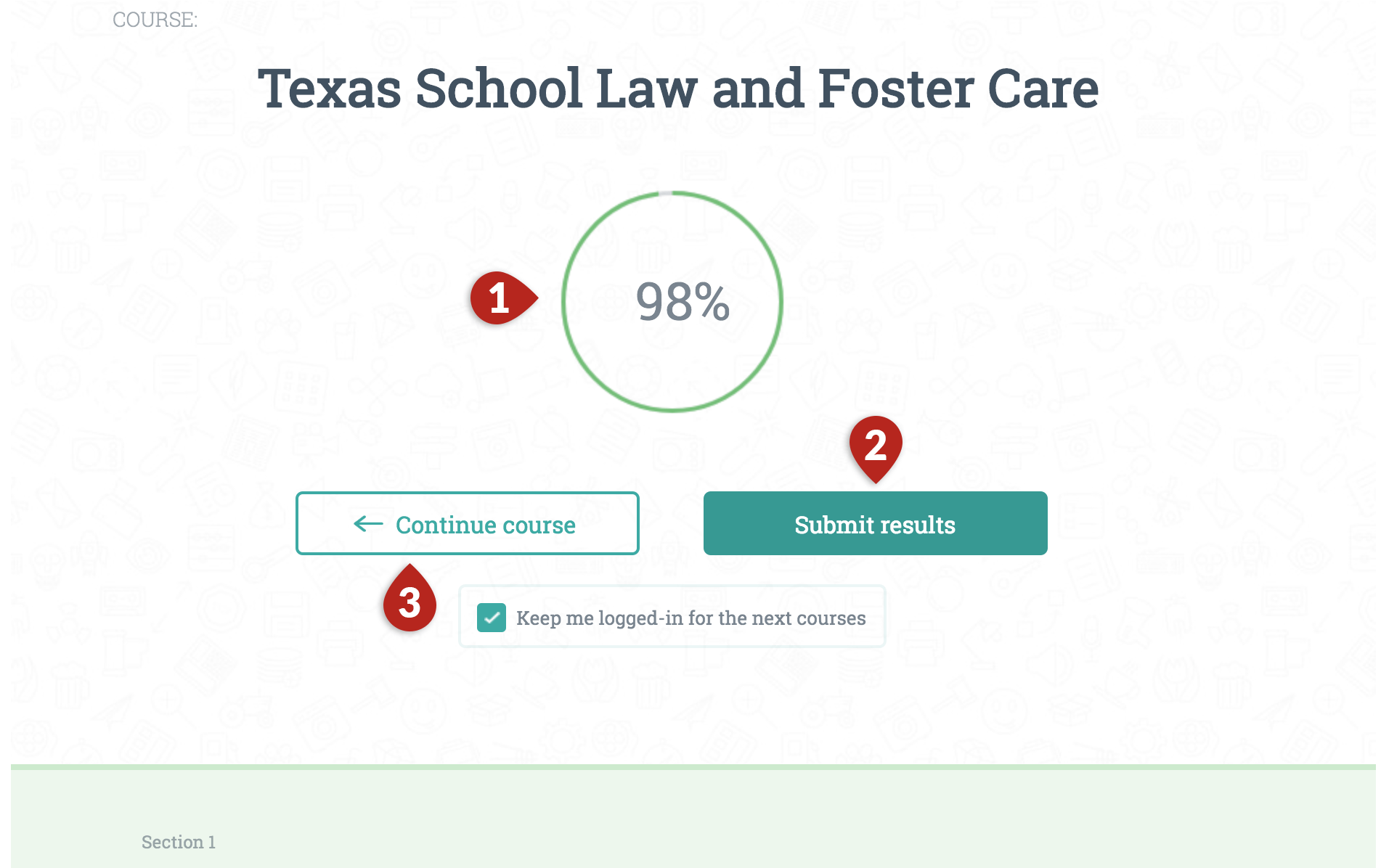Open Section 1 in the panel below
The width and height of the screenshot is (1381, 868).
(178, 842)
